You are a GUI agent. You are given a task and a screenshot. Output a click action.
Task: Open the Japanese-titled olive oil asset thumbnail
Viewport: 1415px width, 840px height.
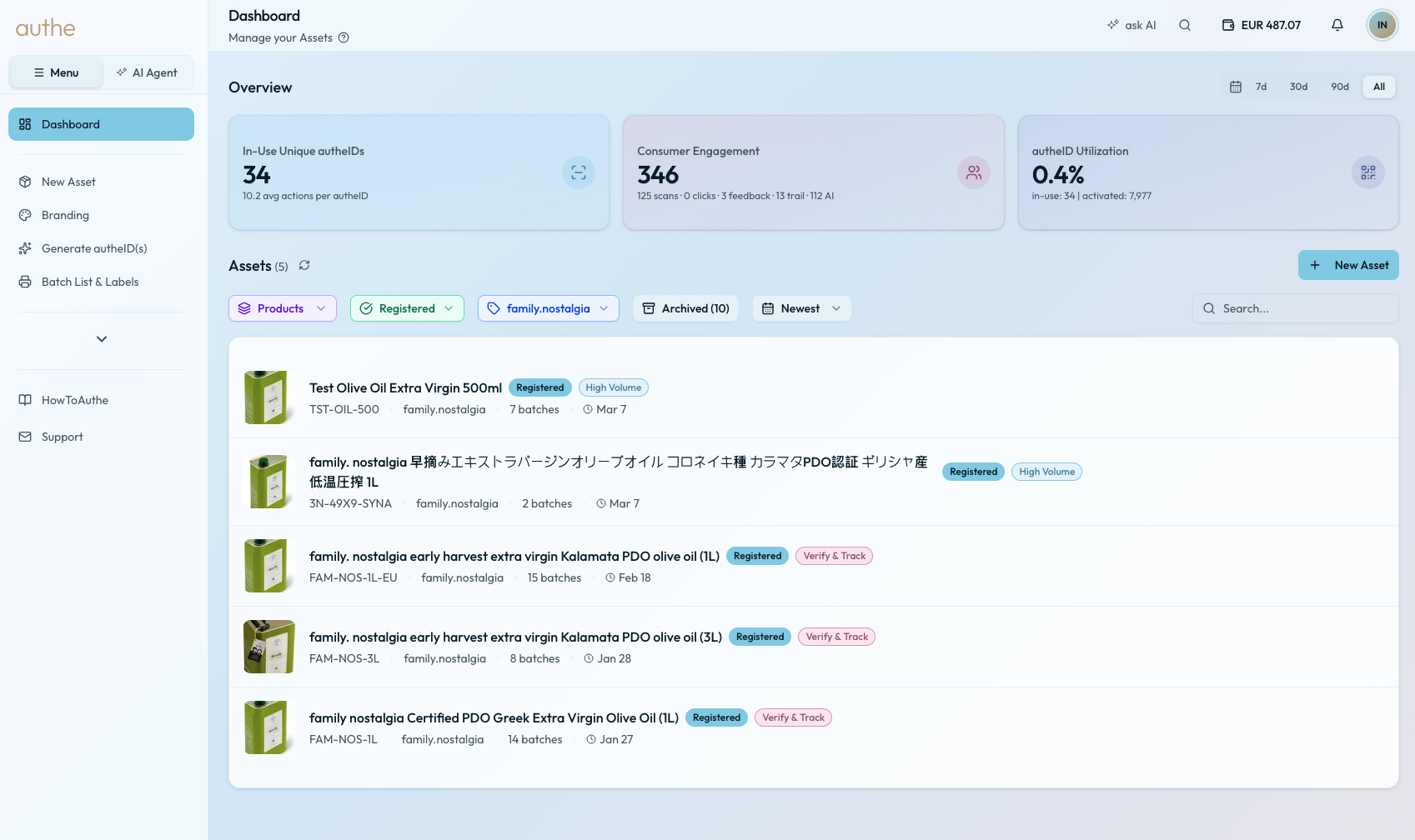[269, 482]
